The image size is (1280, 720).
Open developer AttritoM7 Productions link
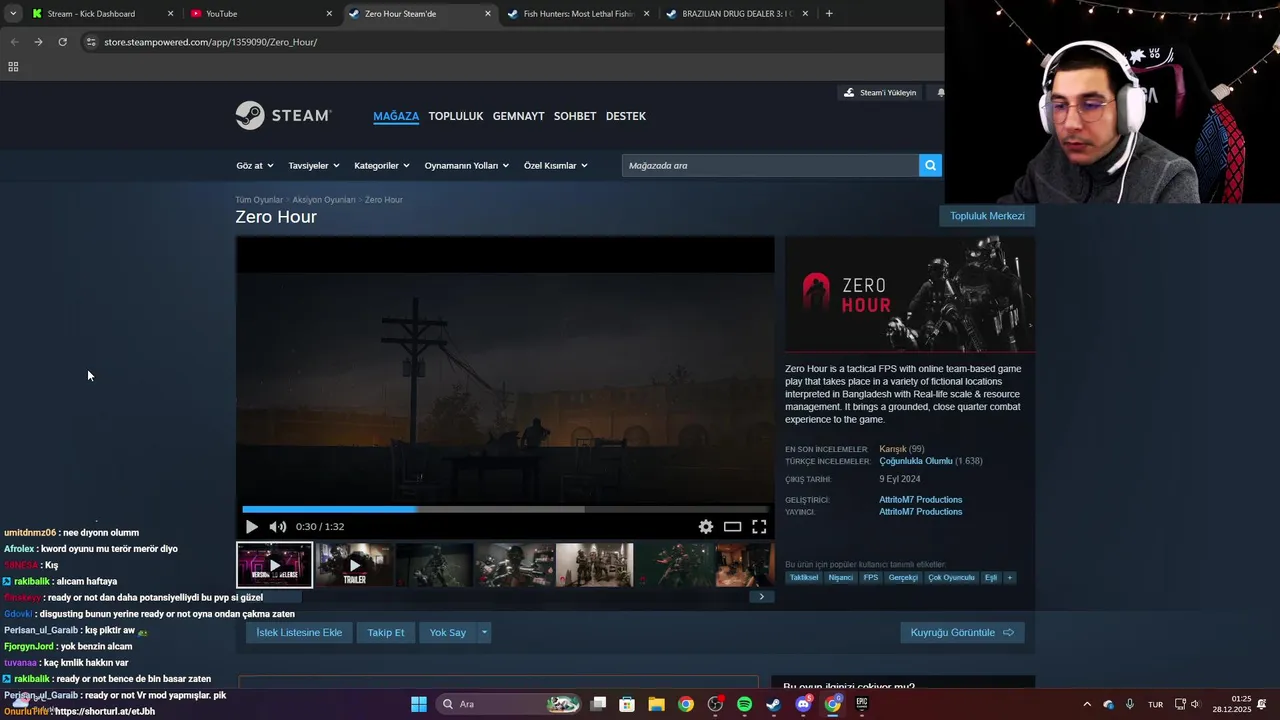[x=920, y=500]
